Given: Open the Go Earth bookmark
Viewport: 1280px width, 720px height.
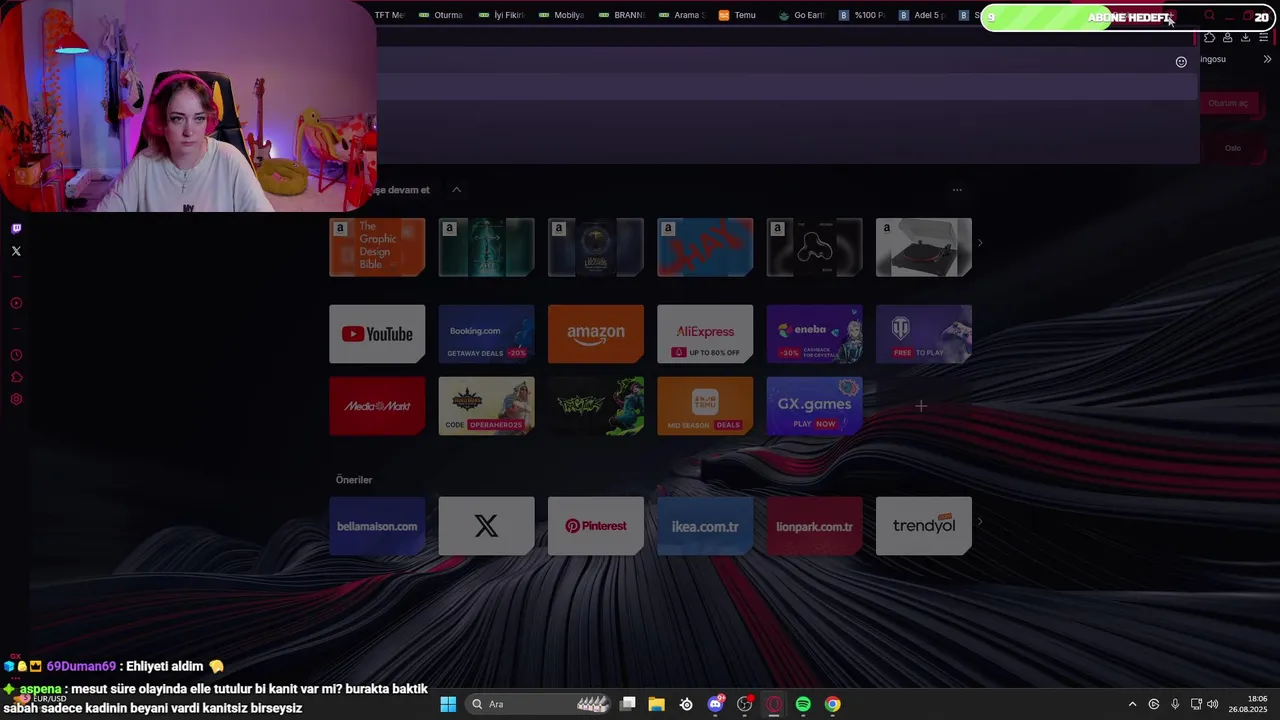Looking at the screenshot, I should click(801, 15).
